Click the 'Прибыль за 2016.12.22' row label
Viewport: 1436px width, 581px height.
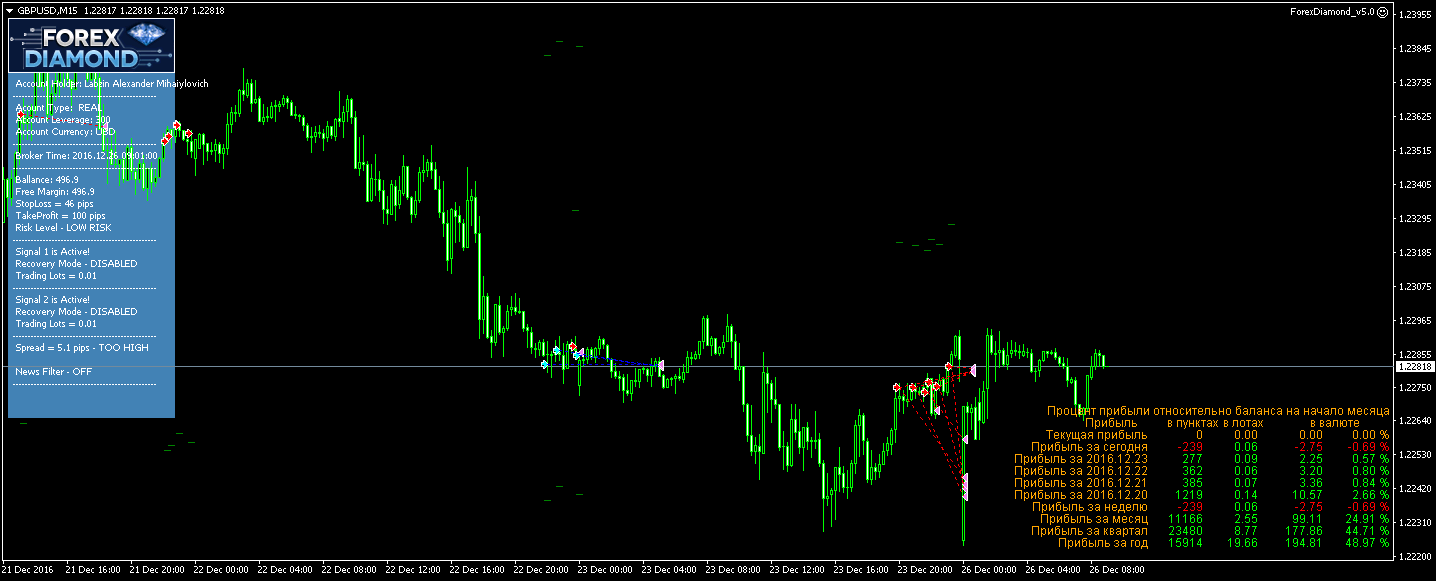click(x=1081, y=471)
